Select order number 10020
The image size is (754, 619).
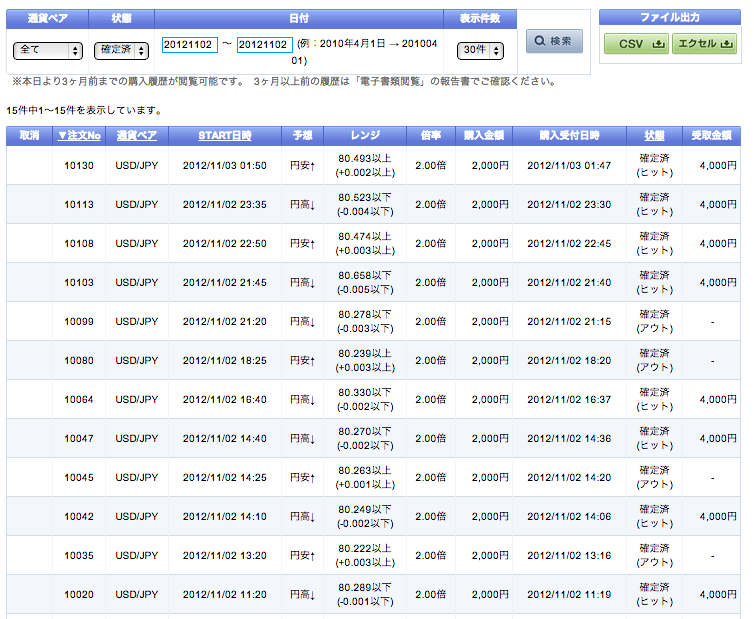[79, 594]
